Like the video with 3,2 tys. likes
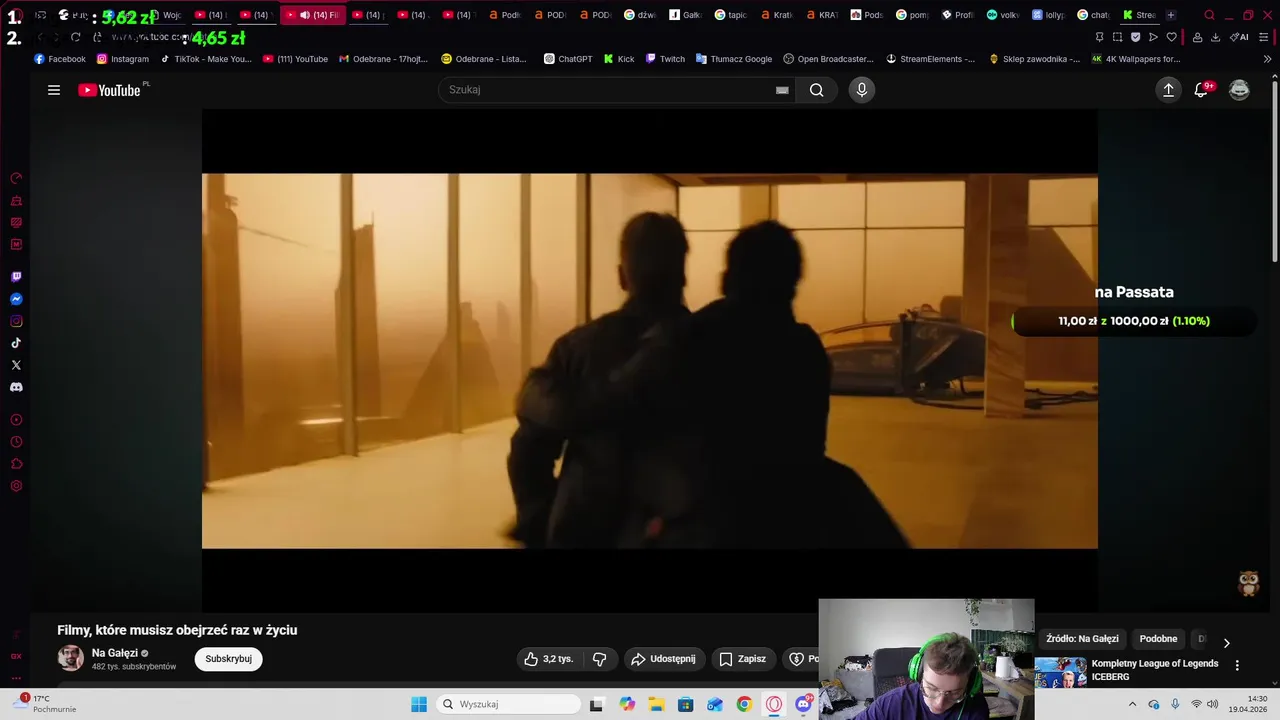Viewport: 1280px width, 720px height. click(x=549, y=659)
